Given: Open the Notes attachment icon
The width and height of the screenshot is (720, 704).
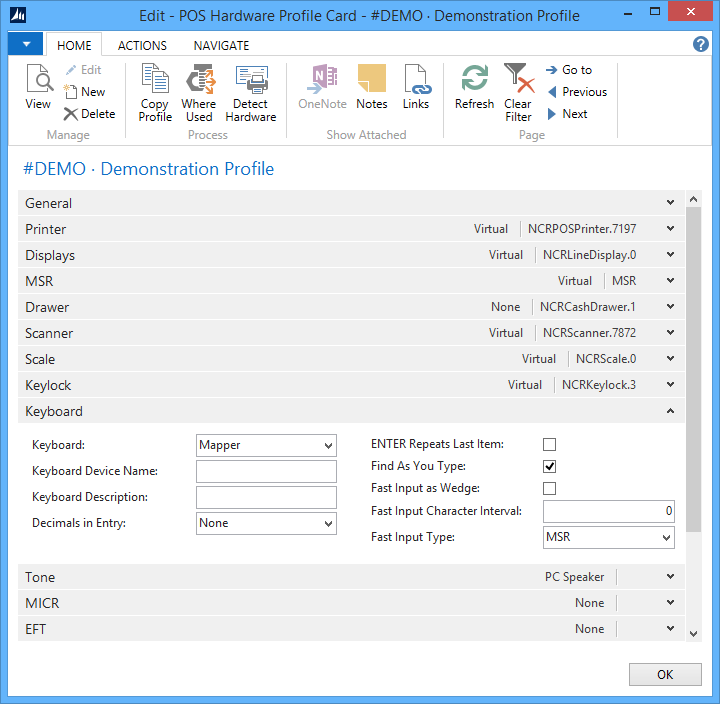Looking at the screenshot, I should tap(372, 80).
